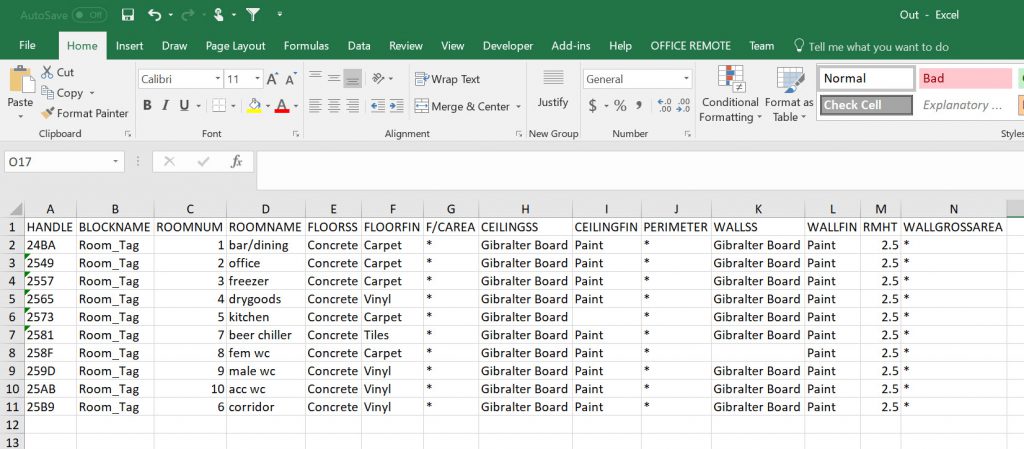This screenshot has height=449, width=1024.
Task: Click the Increase Font Size icon
Action: click(271, 79)
